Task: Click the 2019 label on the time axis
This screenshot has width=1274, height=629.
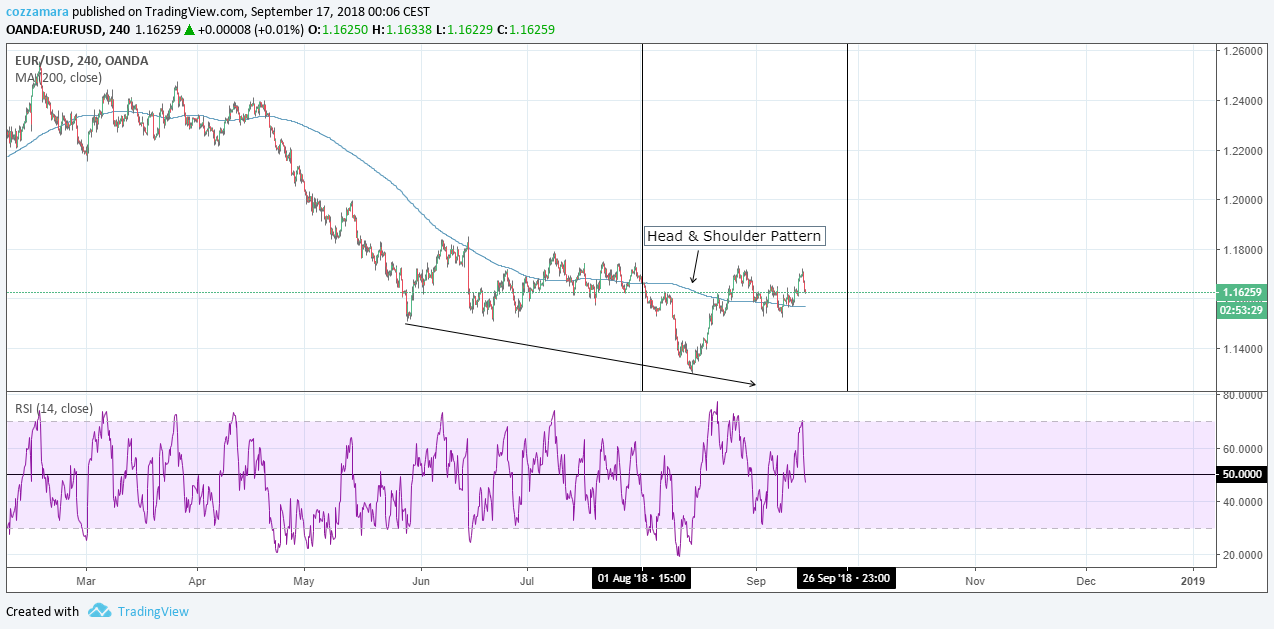Action: tap(1192, 579)
